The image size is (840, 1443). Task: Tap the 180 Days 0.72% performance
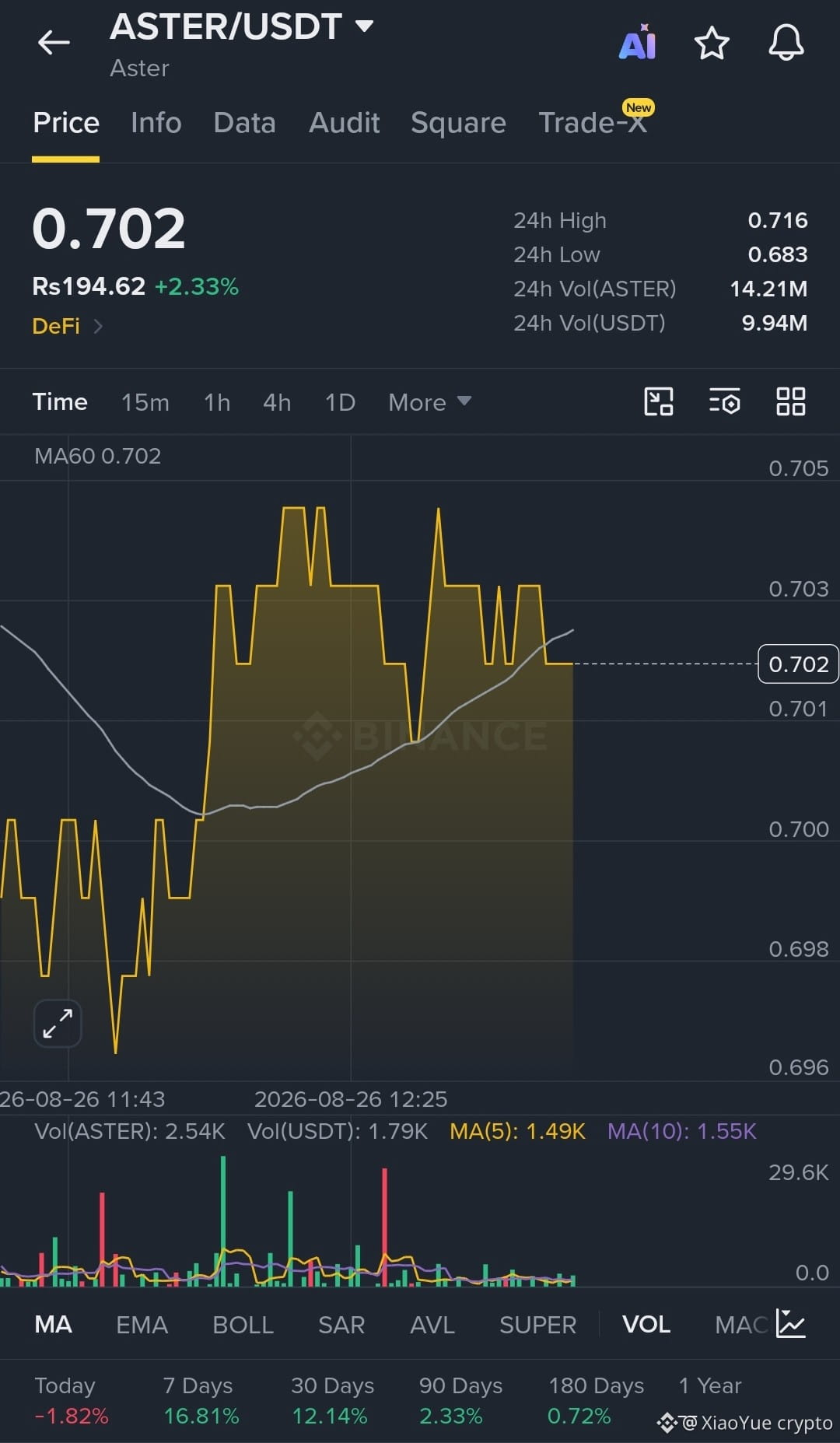(x=596, y=1400)
